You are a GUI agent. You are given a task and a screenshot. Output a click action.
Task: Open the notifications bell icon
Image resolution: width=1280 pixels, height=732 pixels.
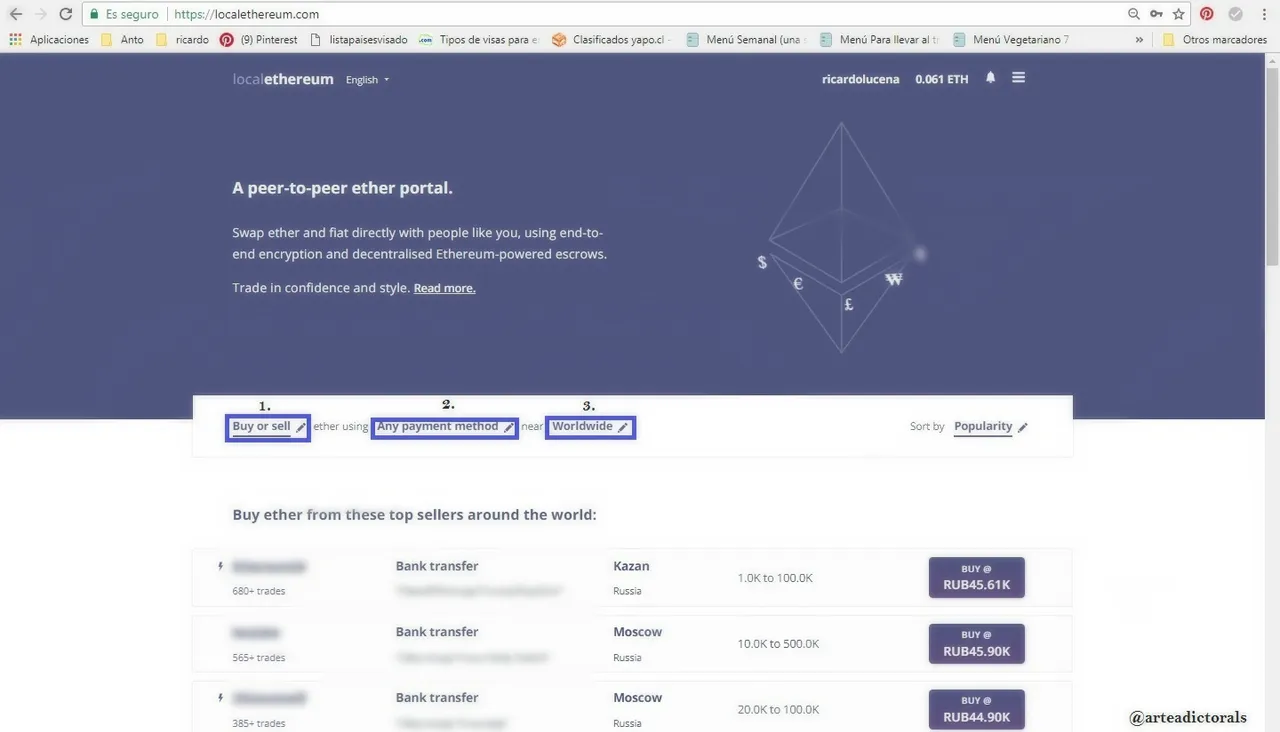click(x=990, y=77)
